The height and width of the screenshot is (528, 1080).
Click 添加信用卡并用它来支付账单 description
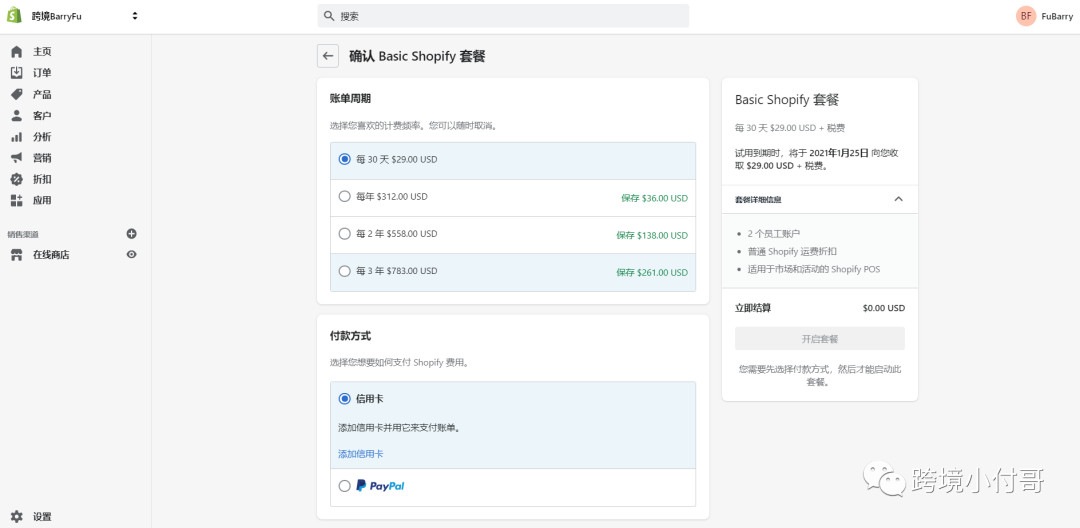pos(399,427)
